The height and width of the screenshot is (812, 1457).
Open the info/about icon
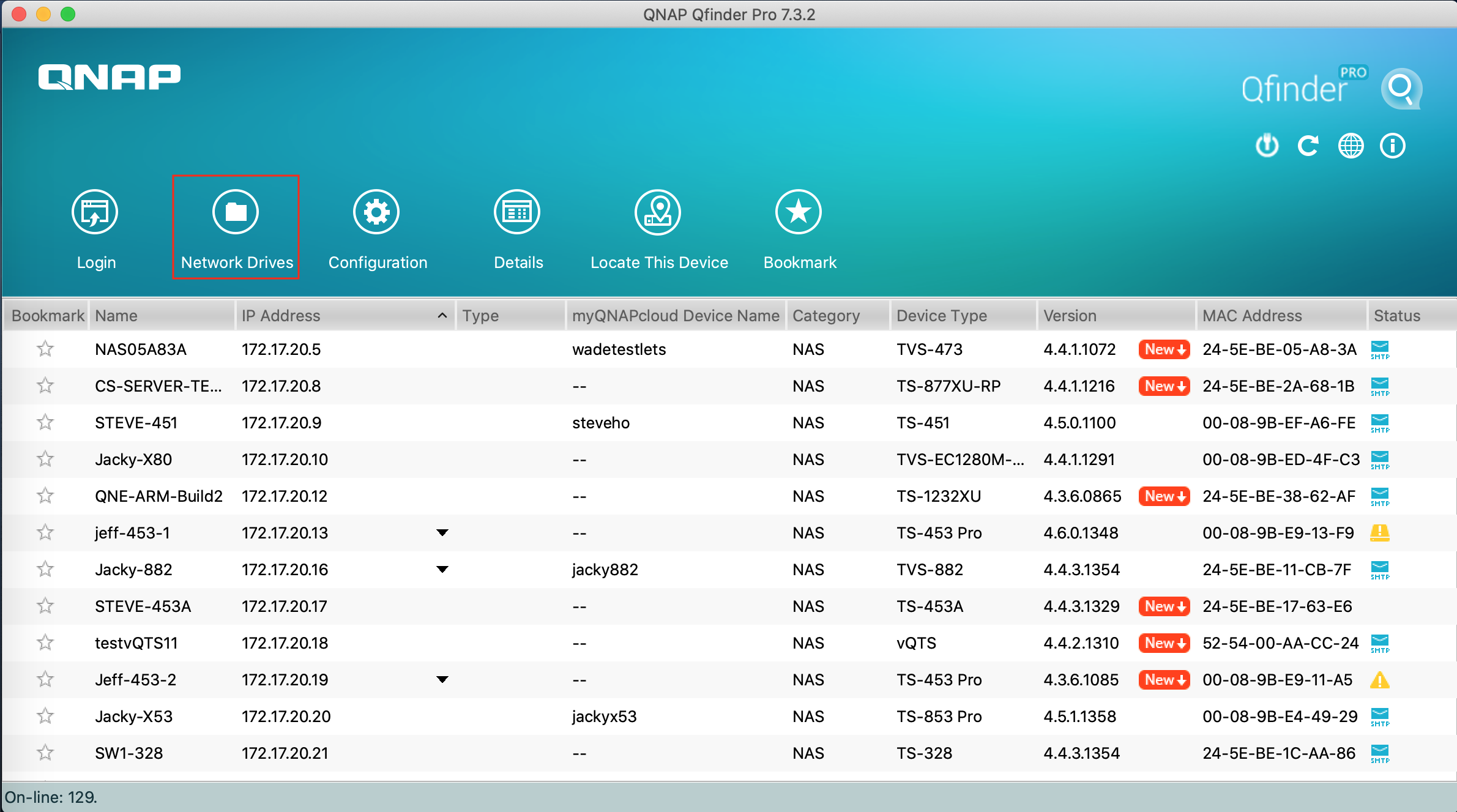click(x=1392, y=146)
